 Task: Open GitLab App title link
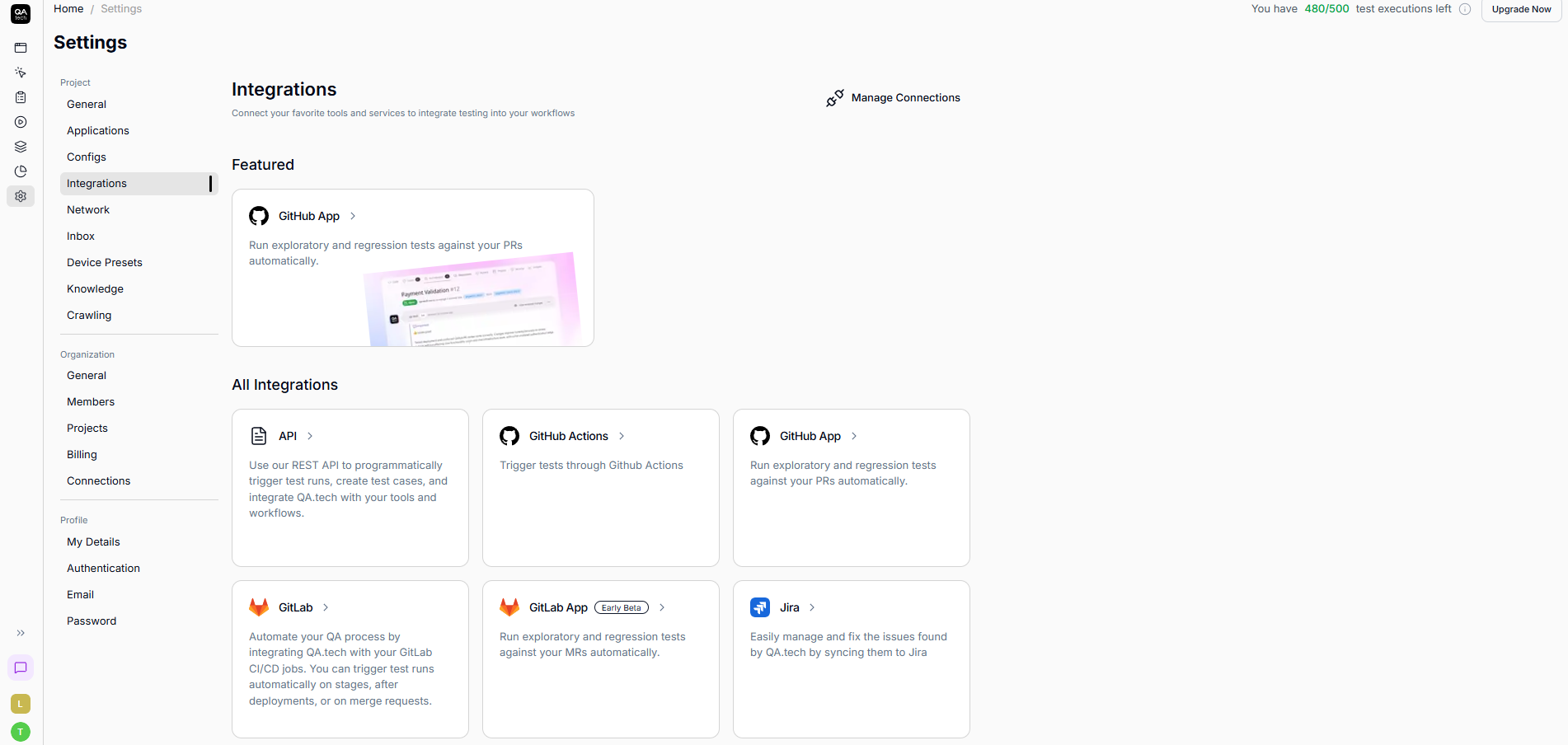pos(558,607)
